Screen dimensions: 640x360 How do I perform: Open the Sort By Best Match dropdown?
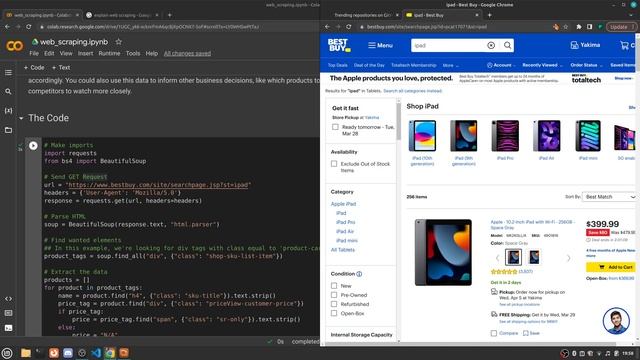pos(609,197)
